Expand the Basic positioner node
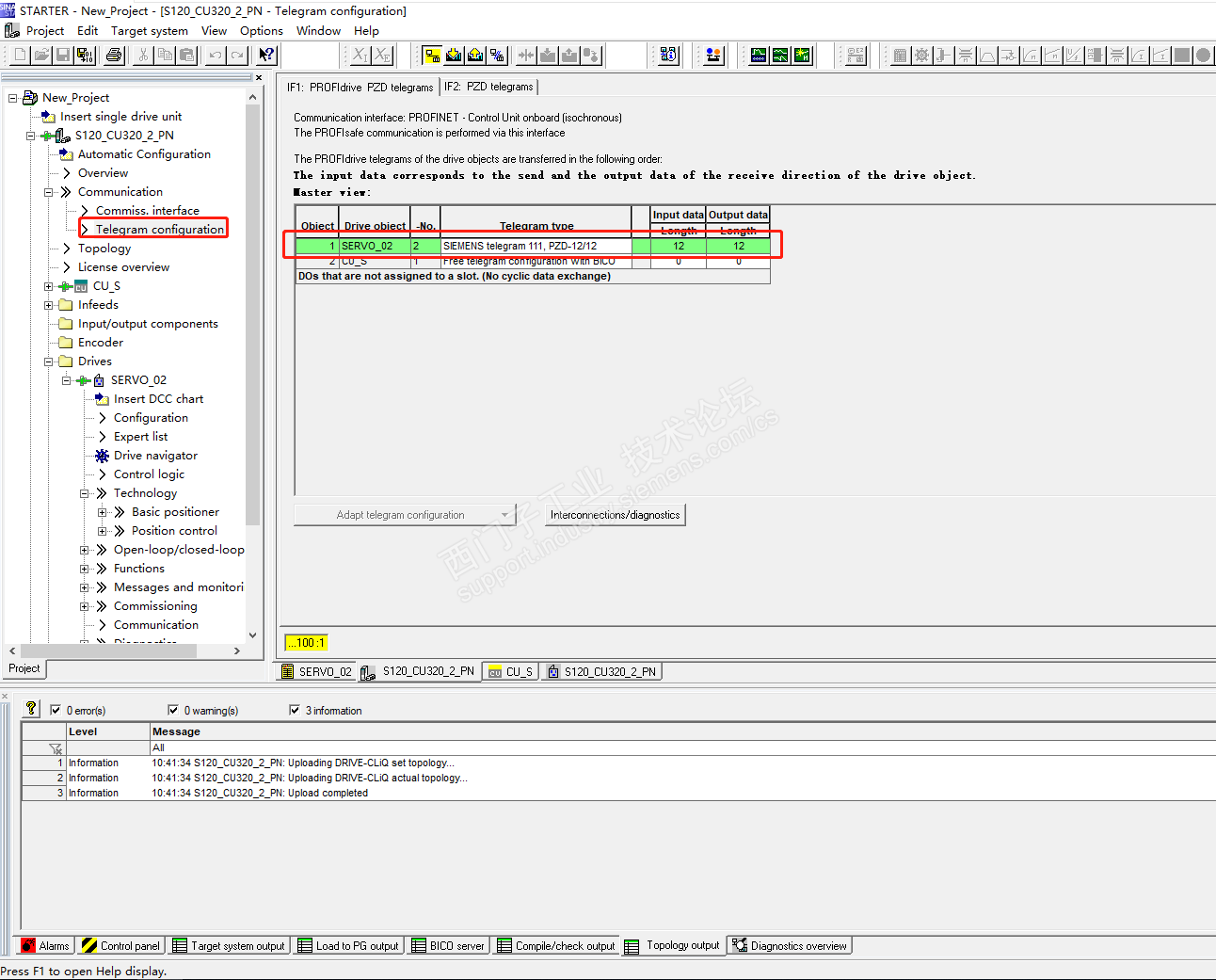 [x=103, y=512]
